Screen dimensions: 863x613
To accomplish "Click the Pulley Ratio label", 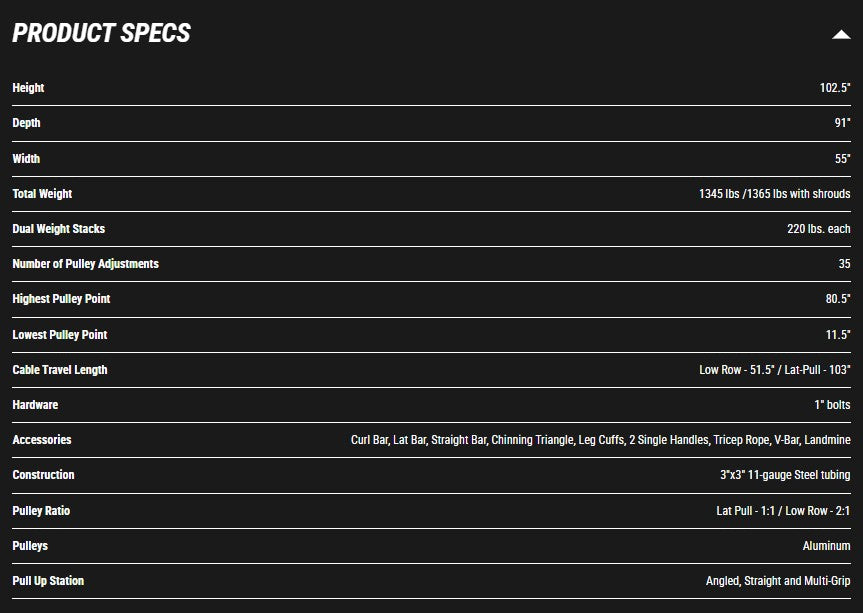I will pos(41,511).
